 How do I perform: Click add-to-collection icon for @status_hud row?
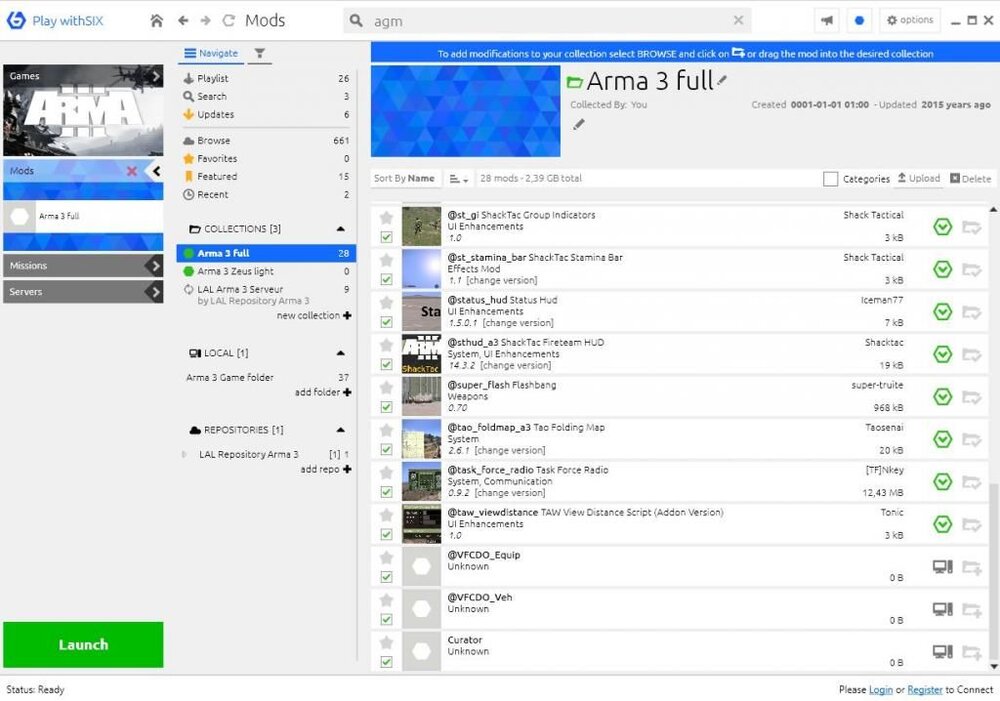[x=971, y=312]
